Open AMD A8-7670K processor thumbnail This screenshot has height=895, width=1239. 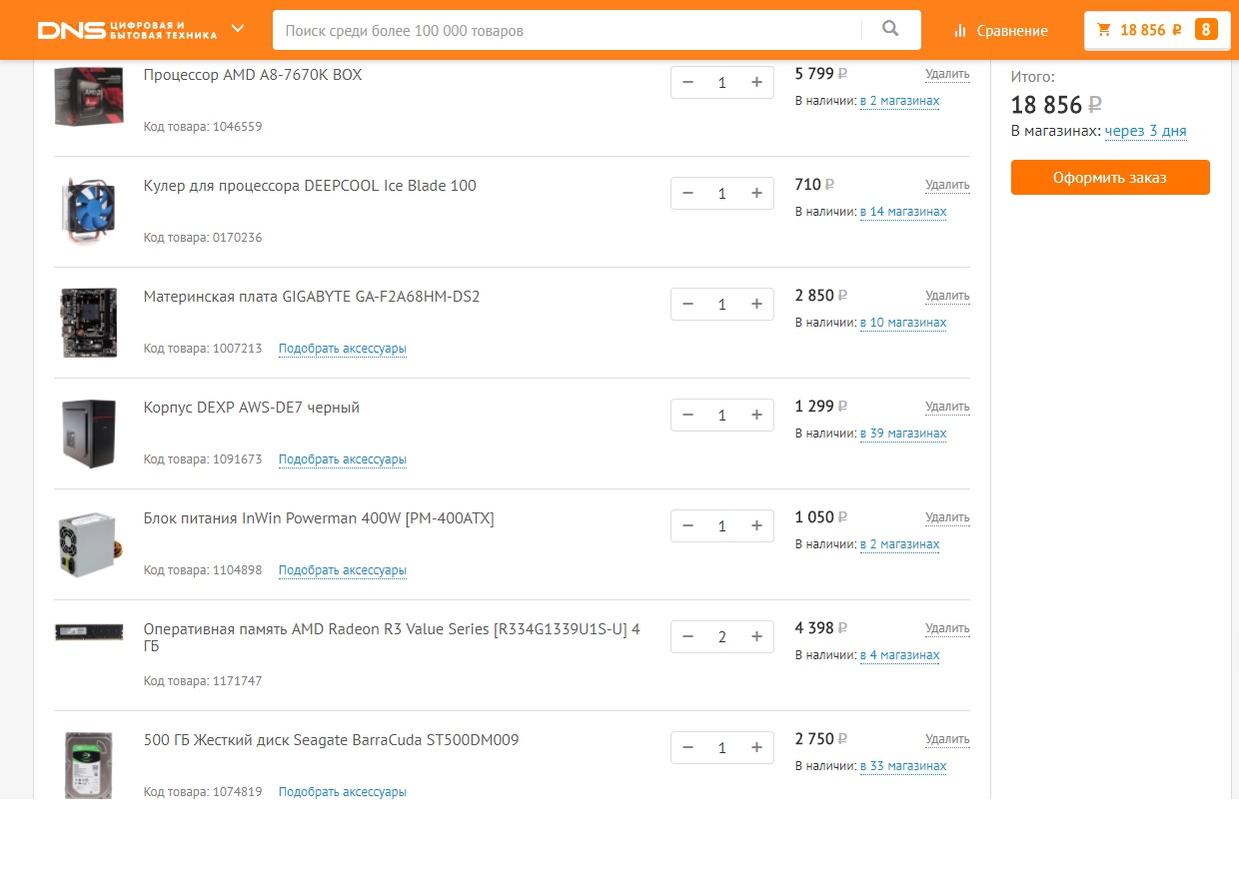(89, 96)
